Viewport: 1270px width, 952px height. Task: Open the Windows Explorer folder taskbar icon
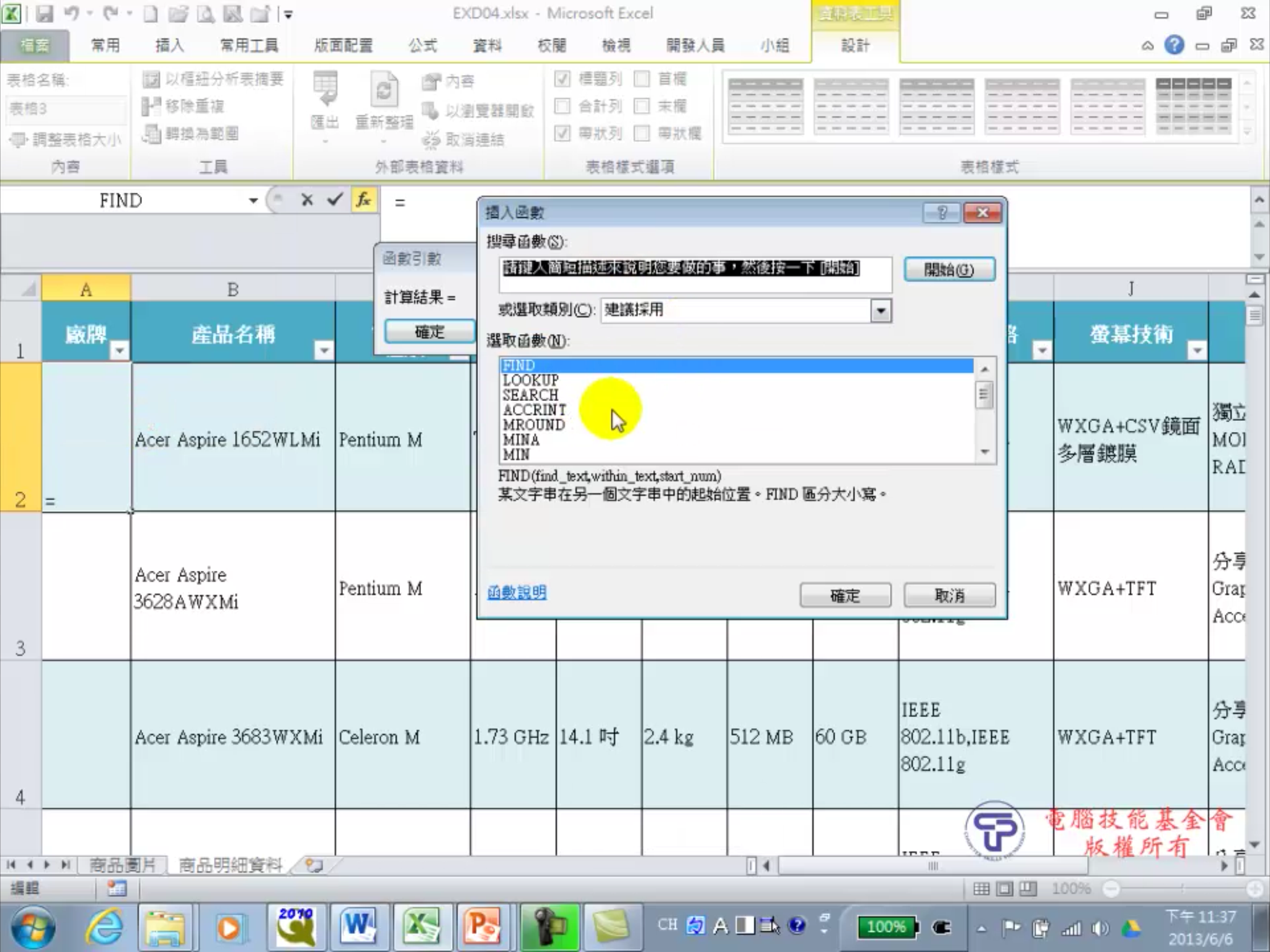[x=165, y=927]
